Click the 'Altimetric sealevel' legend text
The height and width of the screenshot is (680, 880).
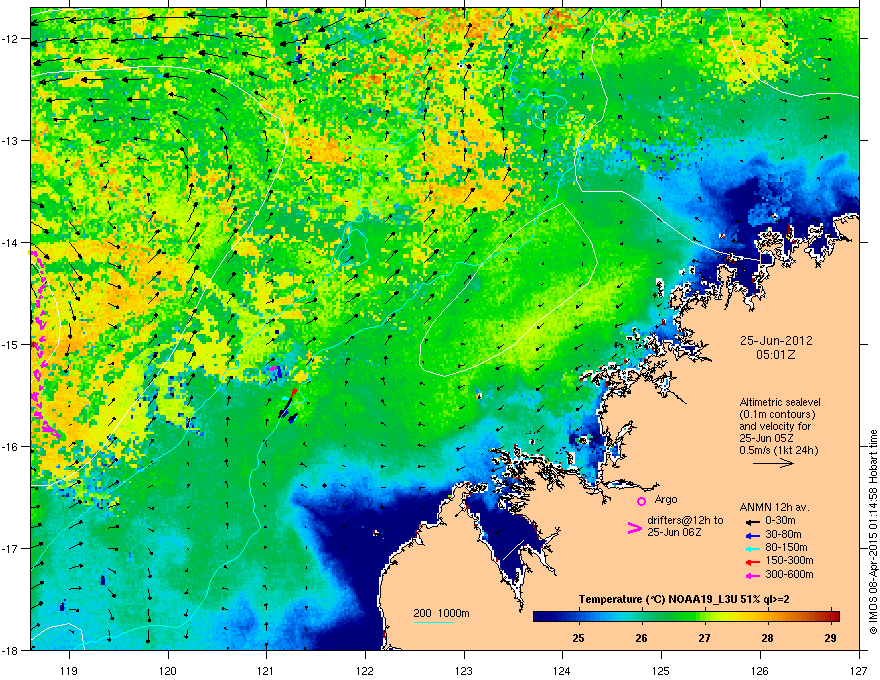pyautogui.click(x=780, y=402)
